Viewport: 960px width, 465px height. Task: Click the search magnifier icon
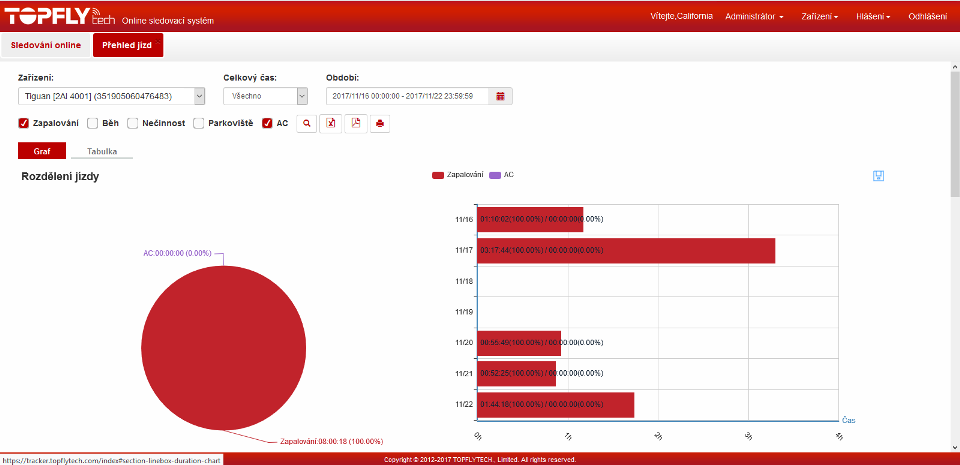pos(307,124)
